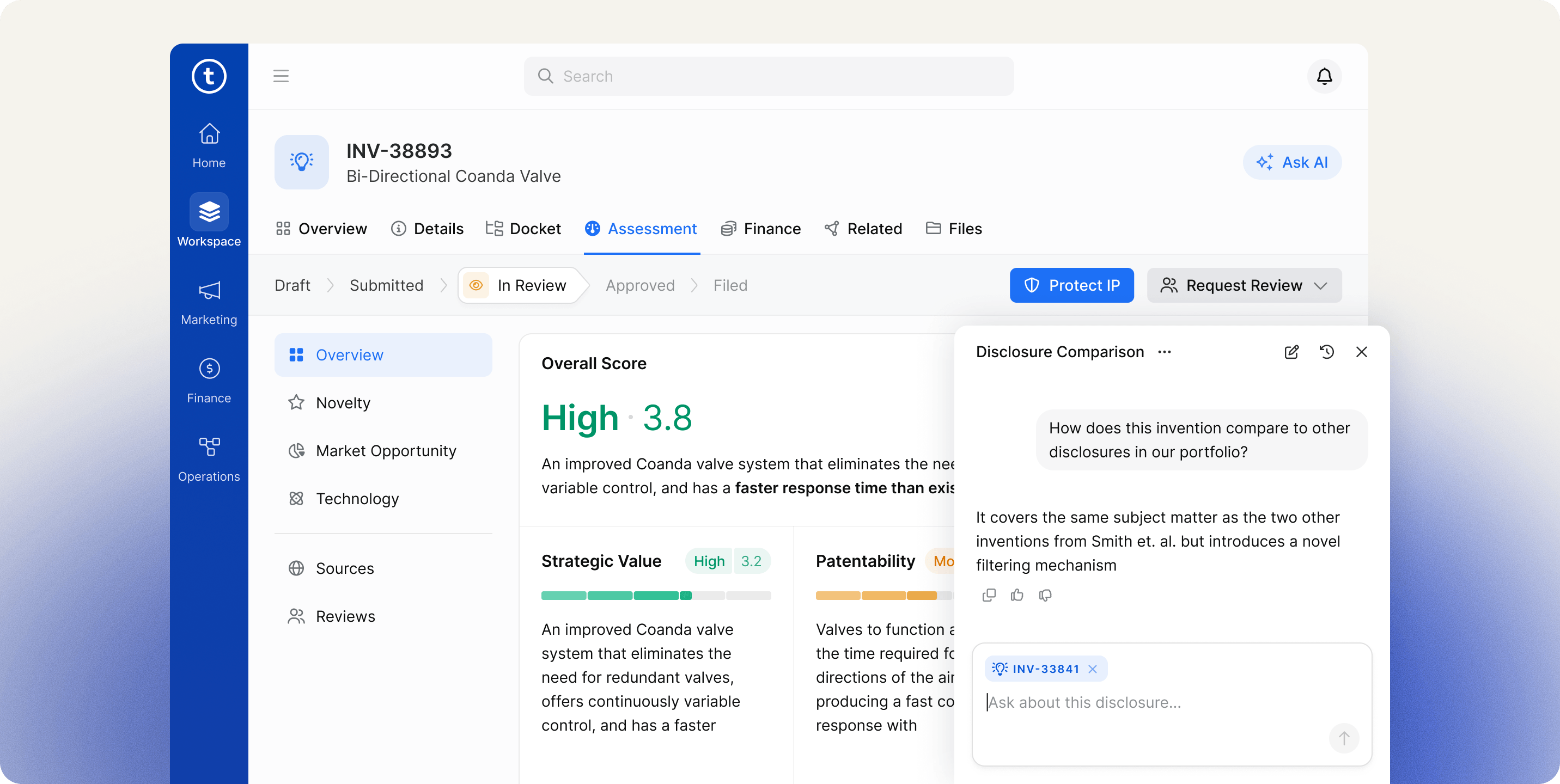The width and height of the screenshot is (1560, 784).
Task: Toggle the hamburger menu
Action: 281,76
